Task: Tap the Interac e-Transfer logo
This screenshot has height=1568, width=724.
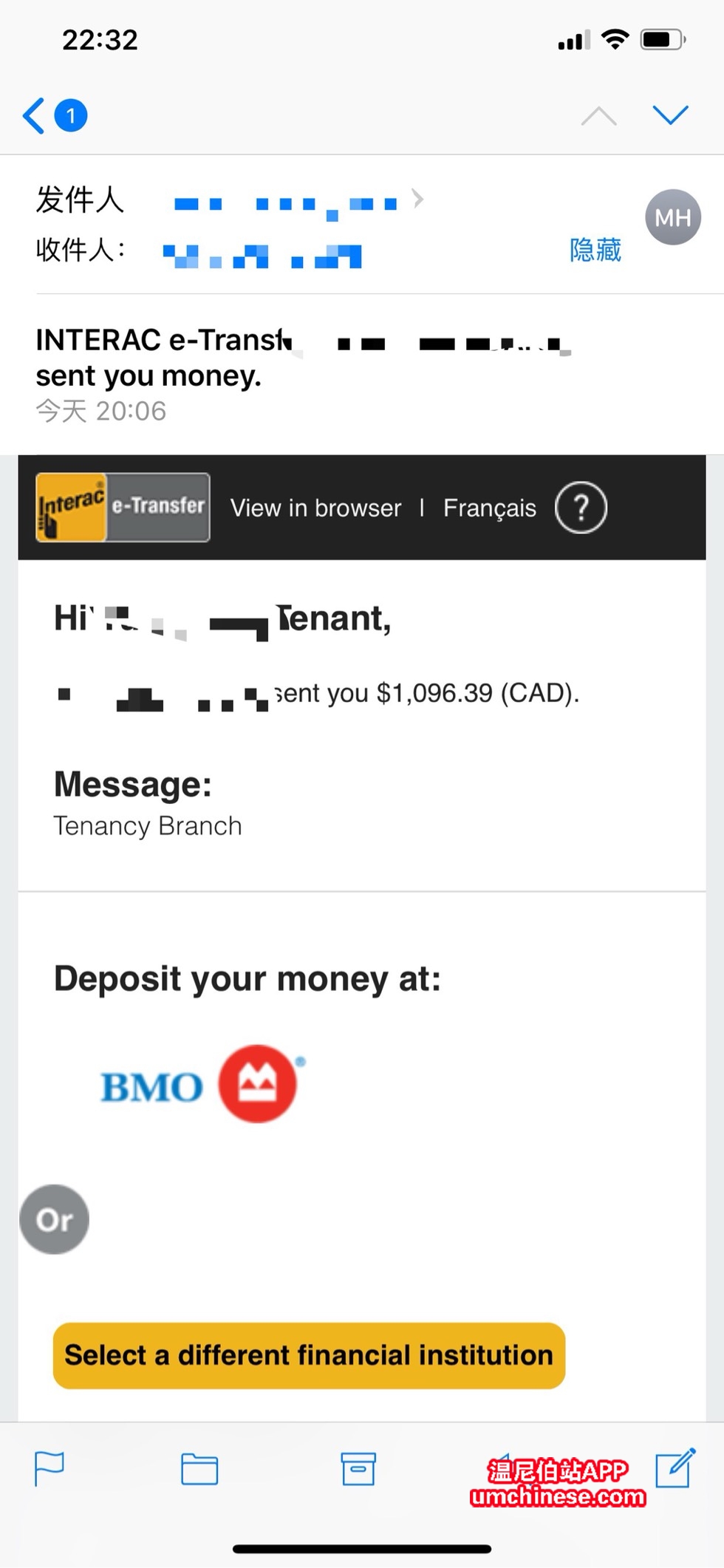Action: pos(123,508)
